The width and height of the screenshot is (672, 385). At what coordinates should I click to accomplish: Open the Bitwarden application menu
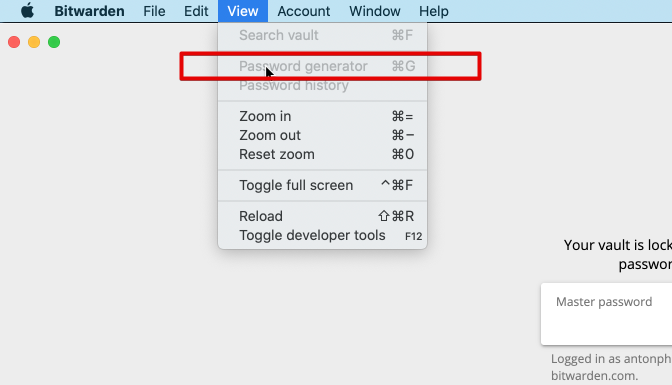[x=89, y=11]
